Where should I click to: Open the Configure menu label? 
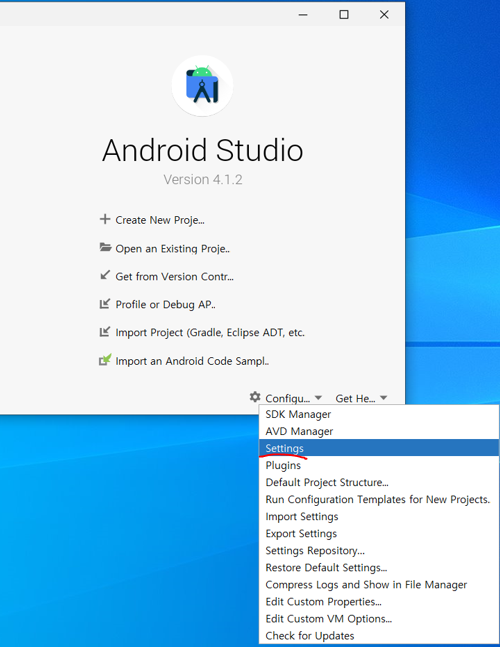coord(288,399)
